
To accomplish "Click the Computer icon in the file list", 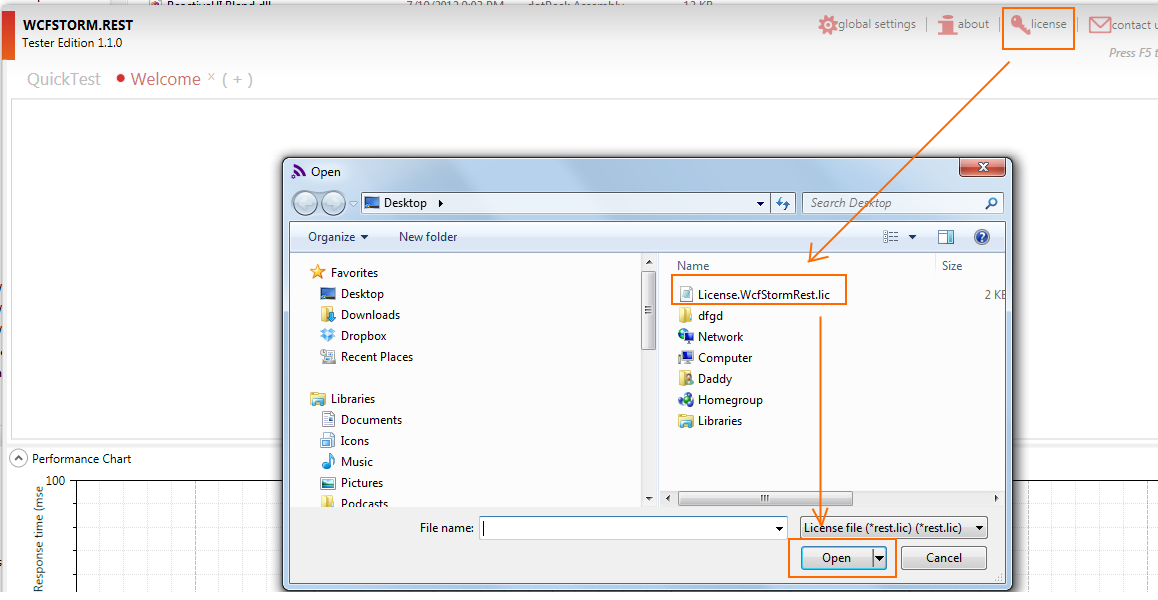I will pos(685,358).
